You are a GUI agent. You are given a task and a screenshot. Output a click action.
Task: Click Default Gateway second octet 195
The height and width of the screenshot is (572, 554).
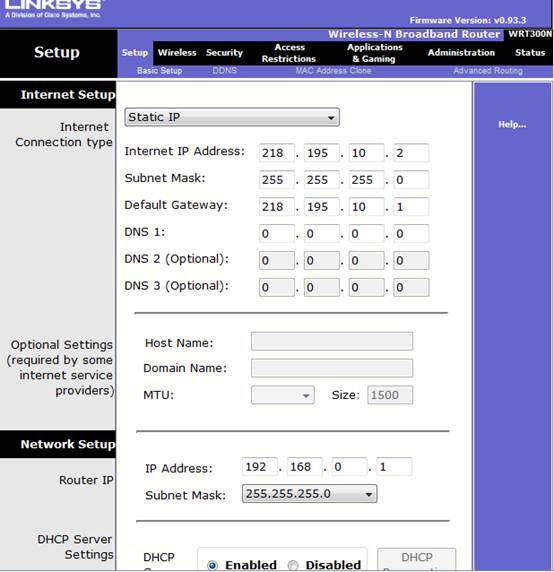tap(321, 207)
